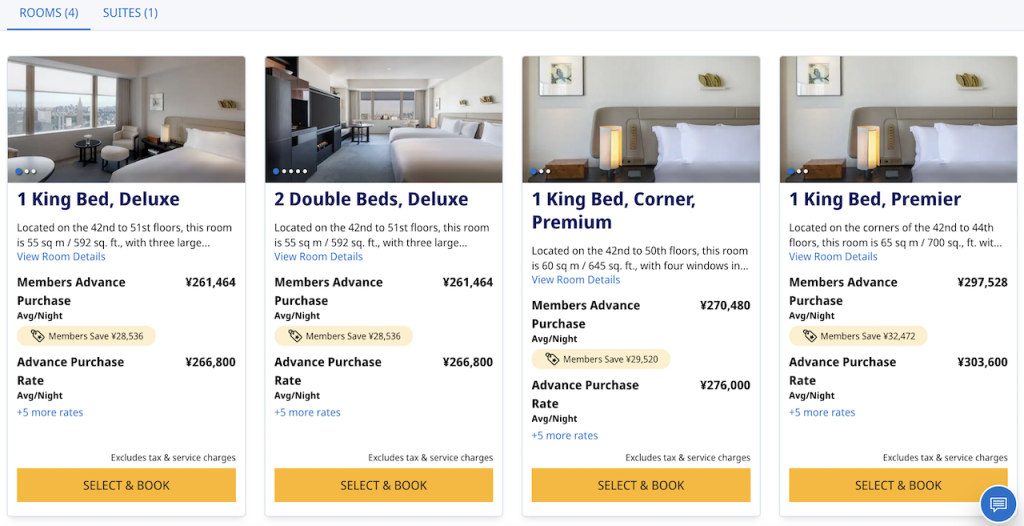
Task: Expand +5 more rates for 2 Double Beds Deluxe
Action: 307,412
